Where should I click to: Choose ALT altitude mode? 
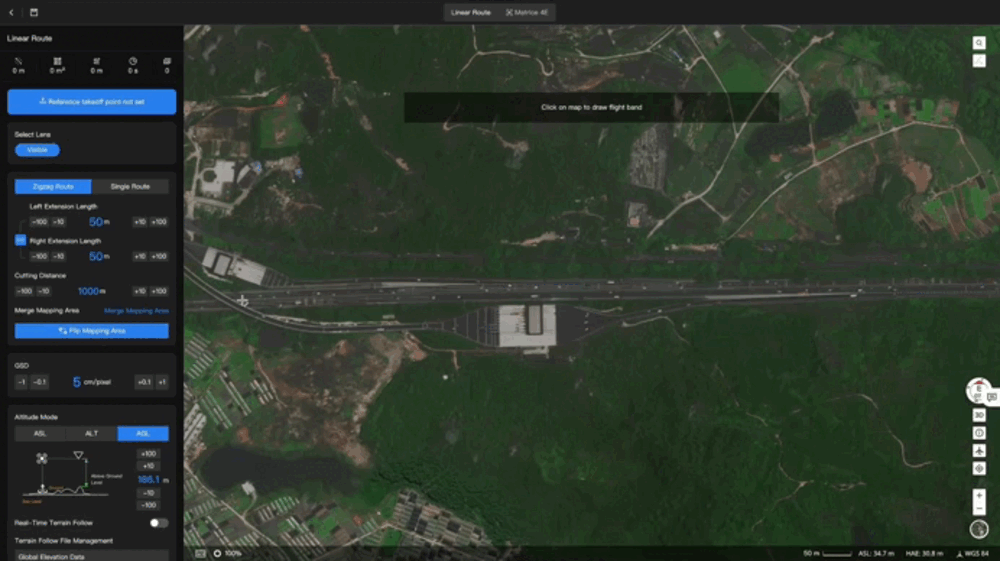coord(91,434)
